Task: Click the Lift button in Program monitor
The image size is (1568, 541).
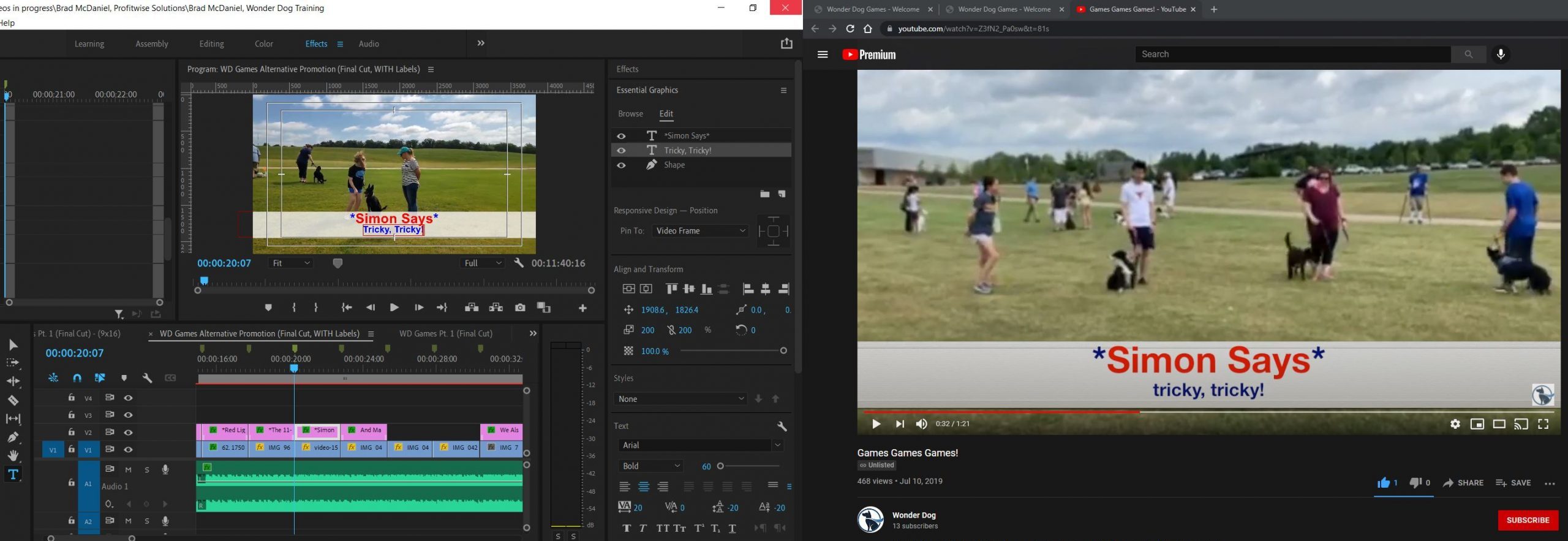Action: 472,308
